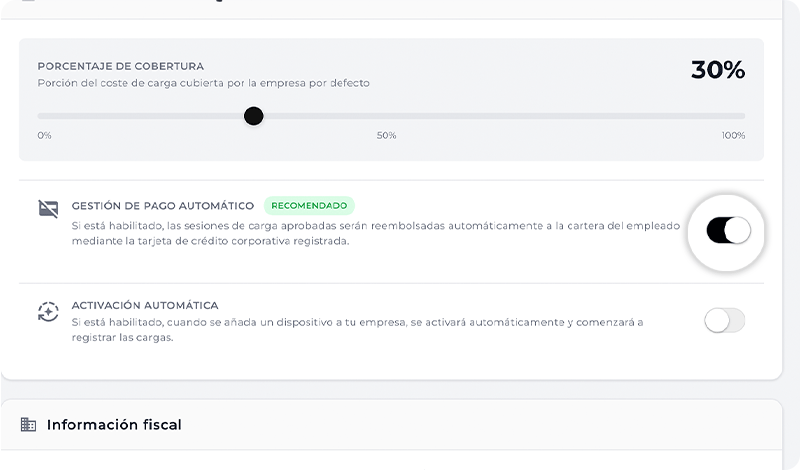
Task: Click the crossed-out card icon for automatic payment
Action: tap(48, 209)
